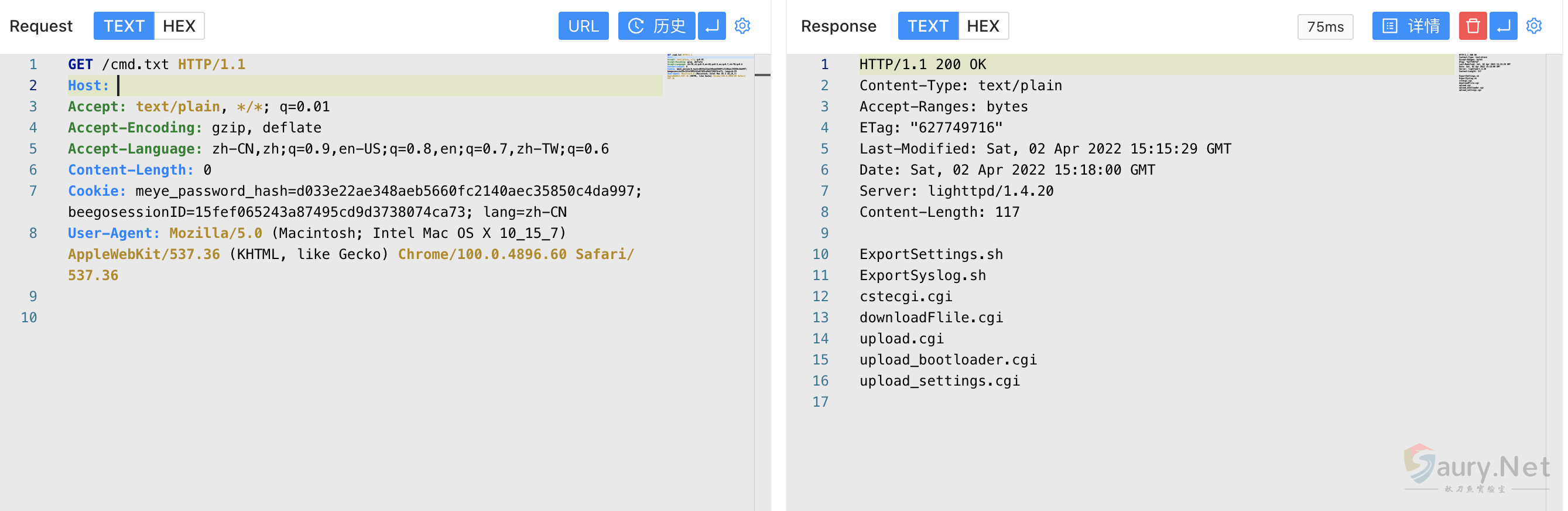Click the URL button in request panel
Screen dimensions: 1568x511
coord(583,26)
